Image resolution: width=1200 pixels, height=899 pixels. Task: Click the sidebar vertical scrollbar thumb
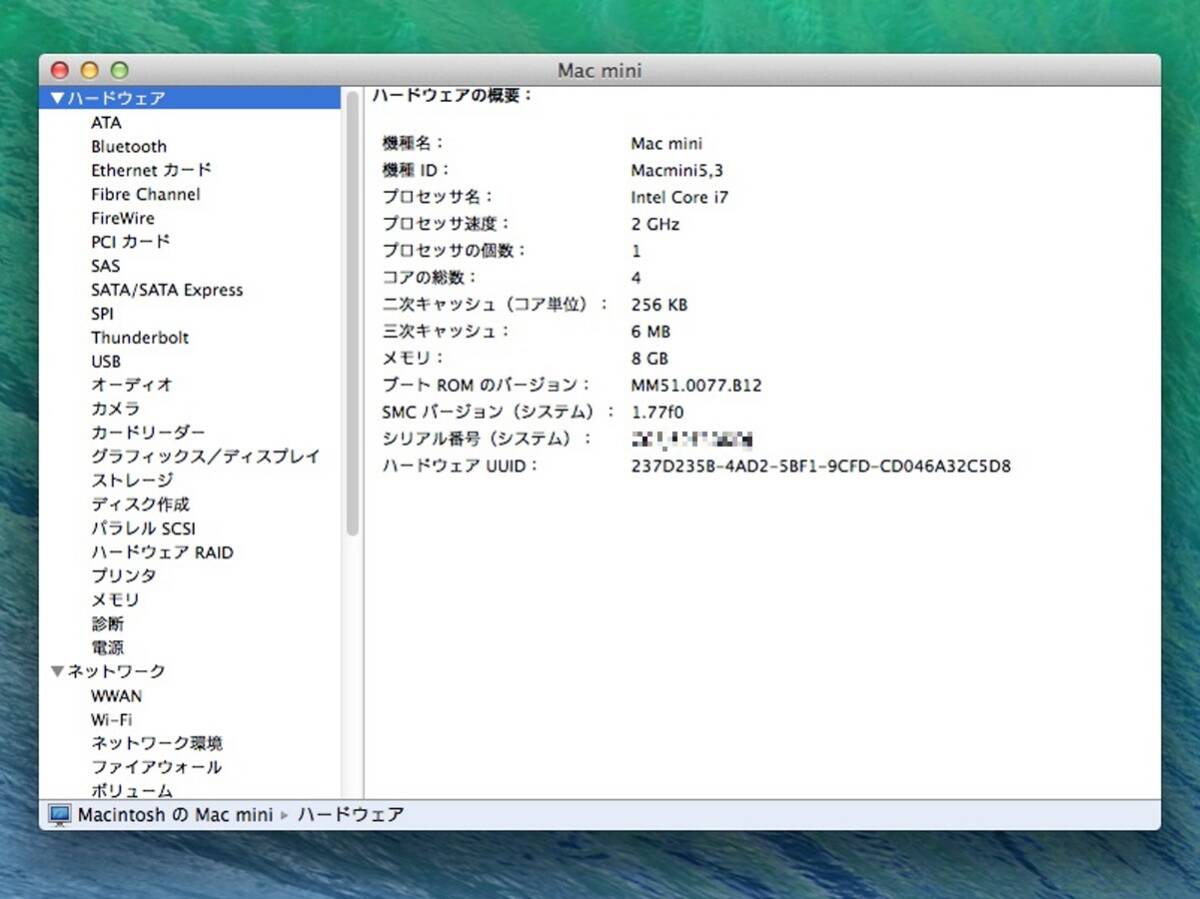coord(352,312)
